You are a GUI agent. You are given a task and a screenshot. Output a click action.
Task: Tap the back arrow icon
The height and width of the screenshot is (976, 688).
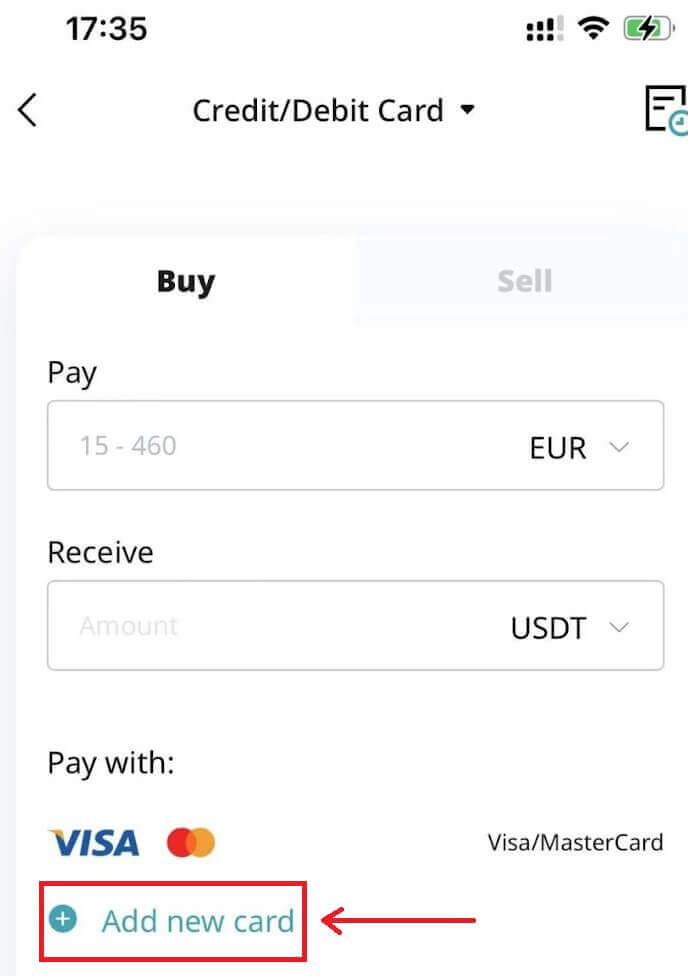point(28,110)
